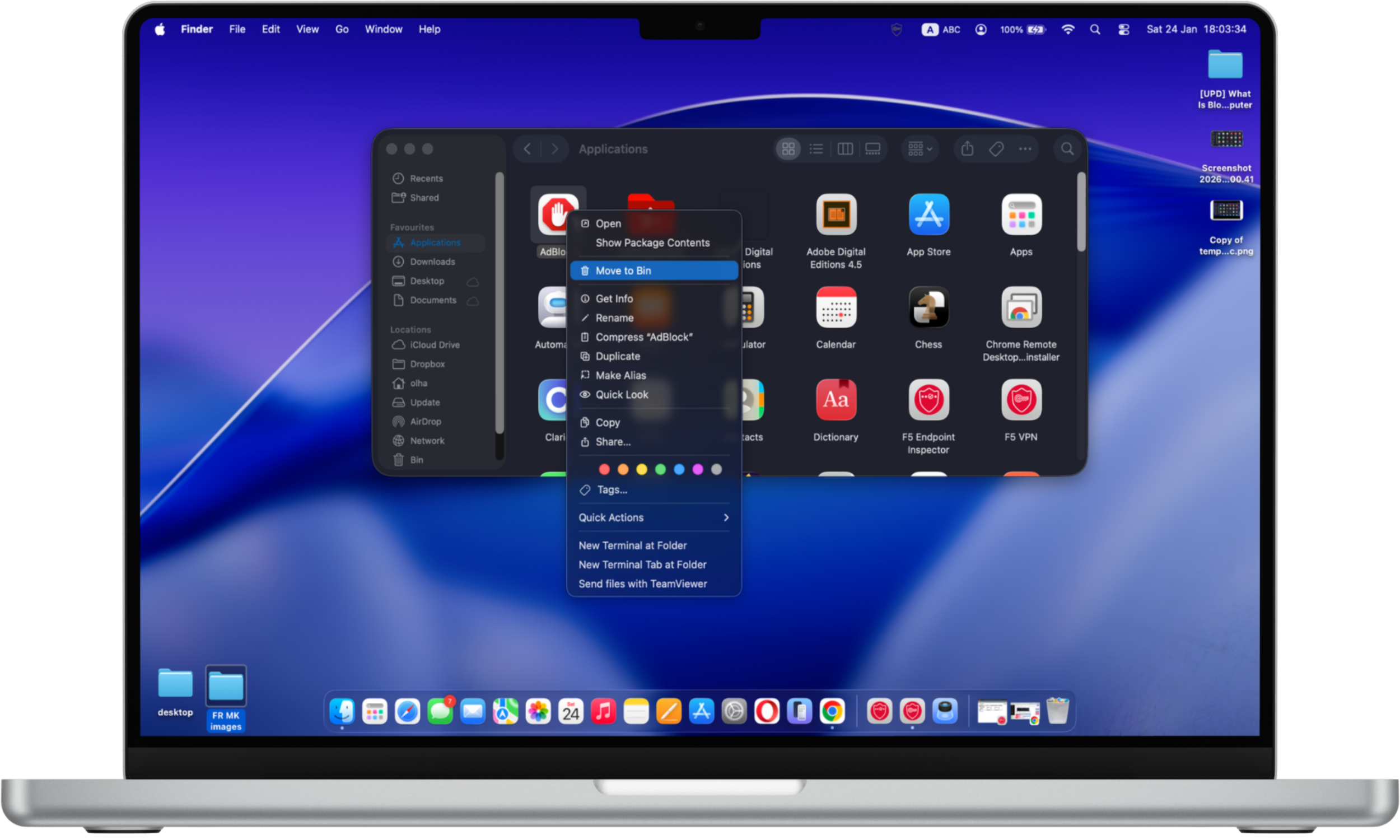This screenshot has height=840, width=1400.
Task: Click New Terminal at Folder
Action: (x=633, y=545)
